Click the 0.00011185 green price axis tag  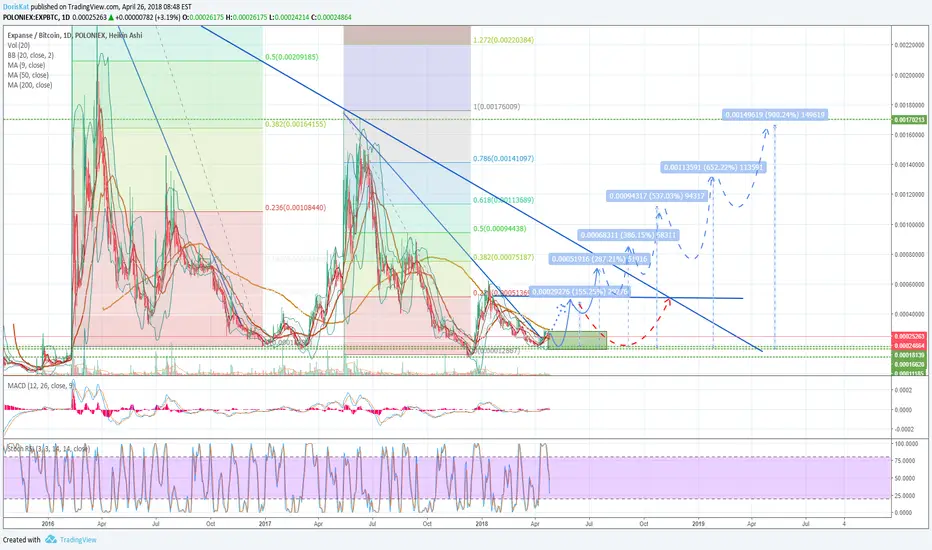click(909, 373)
